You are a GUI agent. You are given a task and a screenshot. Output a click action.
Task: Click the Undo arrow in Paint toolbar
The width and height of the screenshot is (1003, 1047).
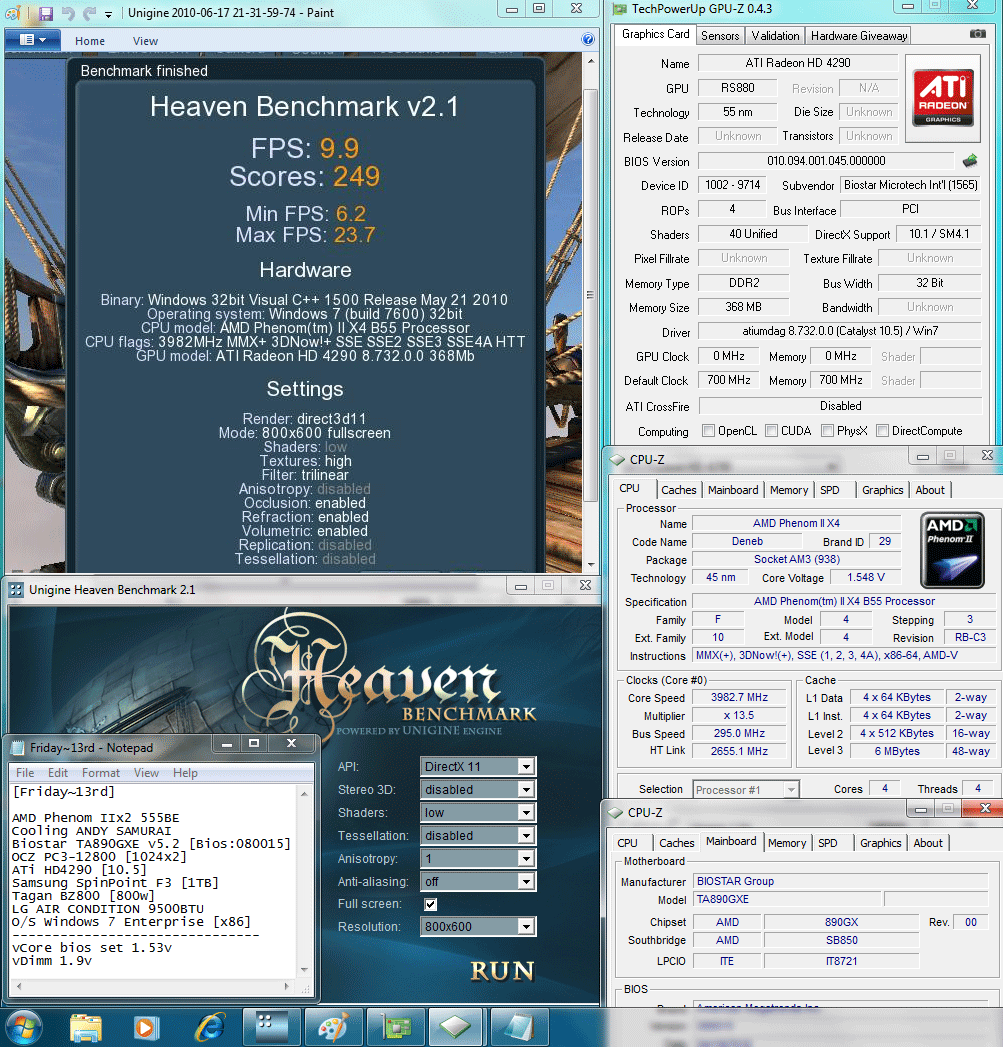pos(67,13)
